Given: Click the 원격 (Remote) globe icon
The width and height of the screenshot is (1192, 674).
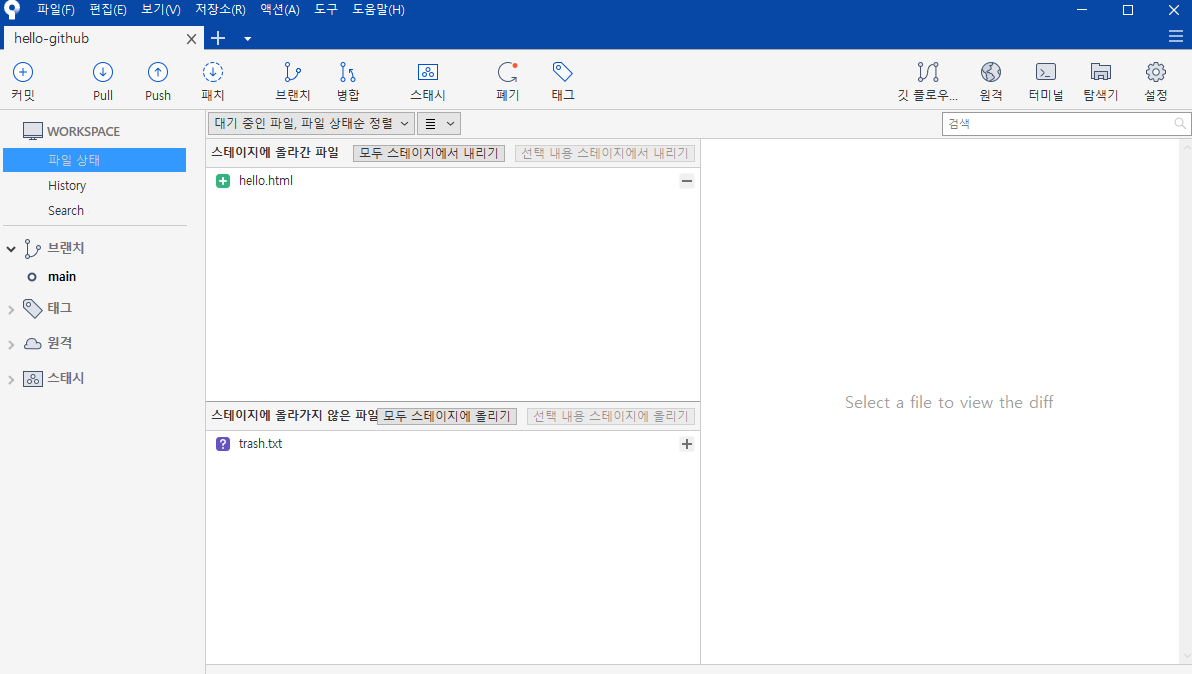Looking at the screenshot, I should point(991,72).
